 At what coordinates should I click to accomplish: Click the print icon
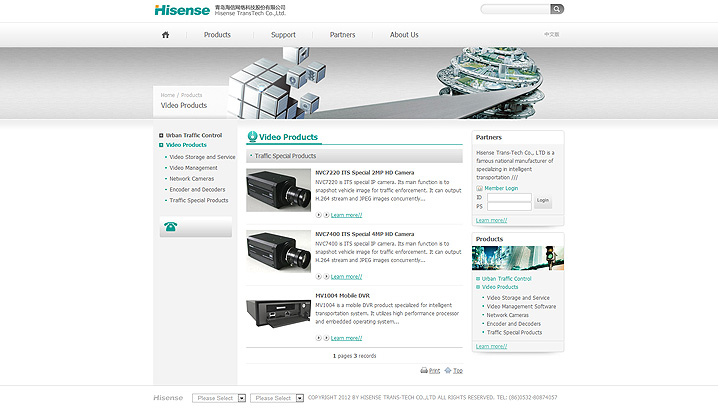click(x=424, y=370)
